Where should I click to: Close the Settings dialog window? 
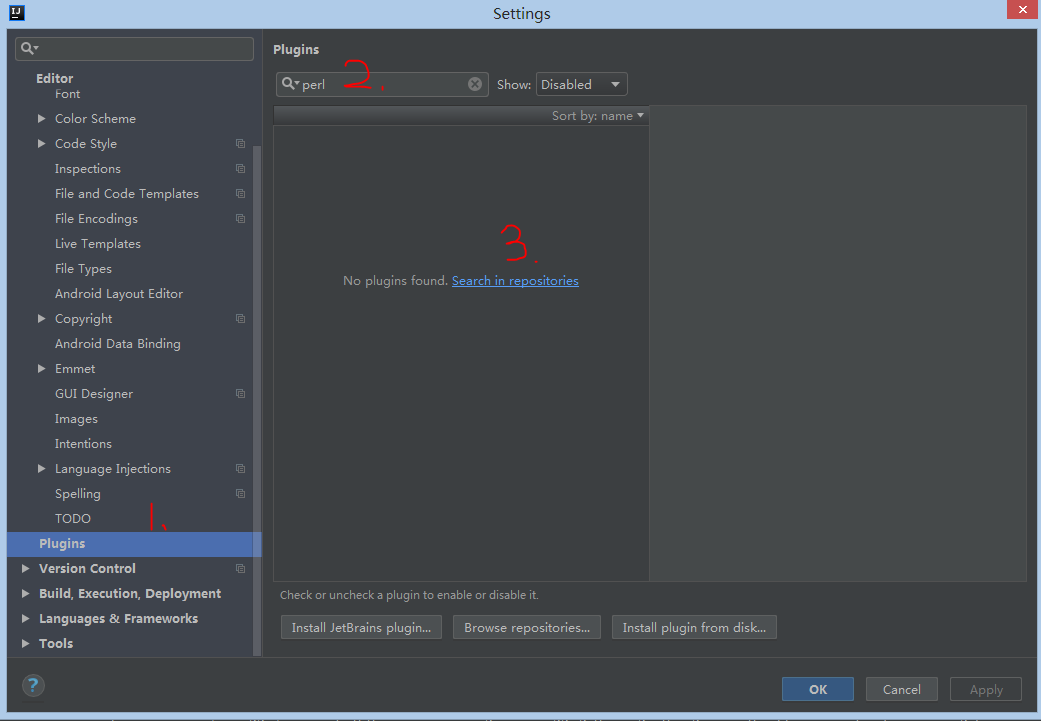coord(1022,9)
